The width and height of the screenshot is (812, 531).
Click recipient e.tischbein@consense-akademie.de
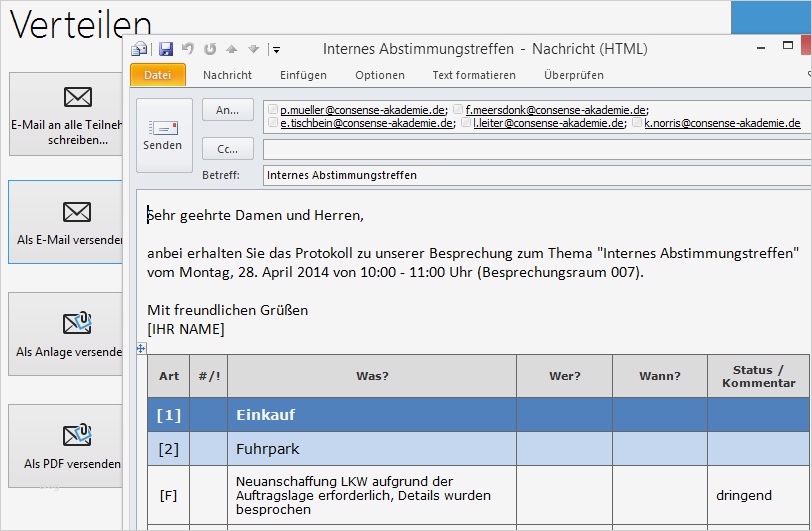click(367, 123)
